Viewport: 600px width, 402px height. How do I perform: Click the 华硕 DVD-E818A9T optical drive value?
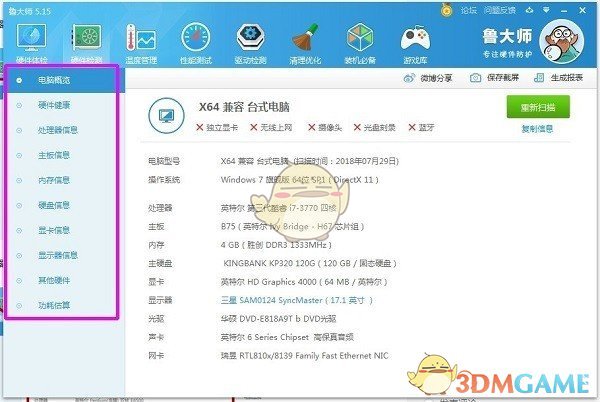278,319
